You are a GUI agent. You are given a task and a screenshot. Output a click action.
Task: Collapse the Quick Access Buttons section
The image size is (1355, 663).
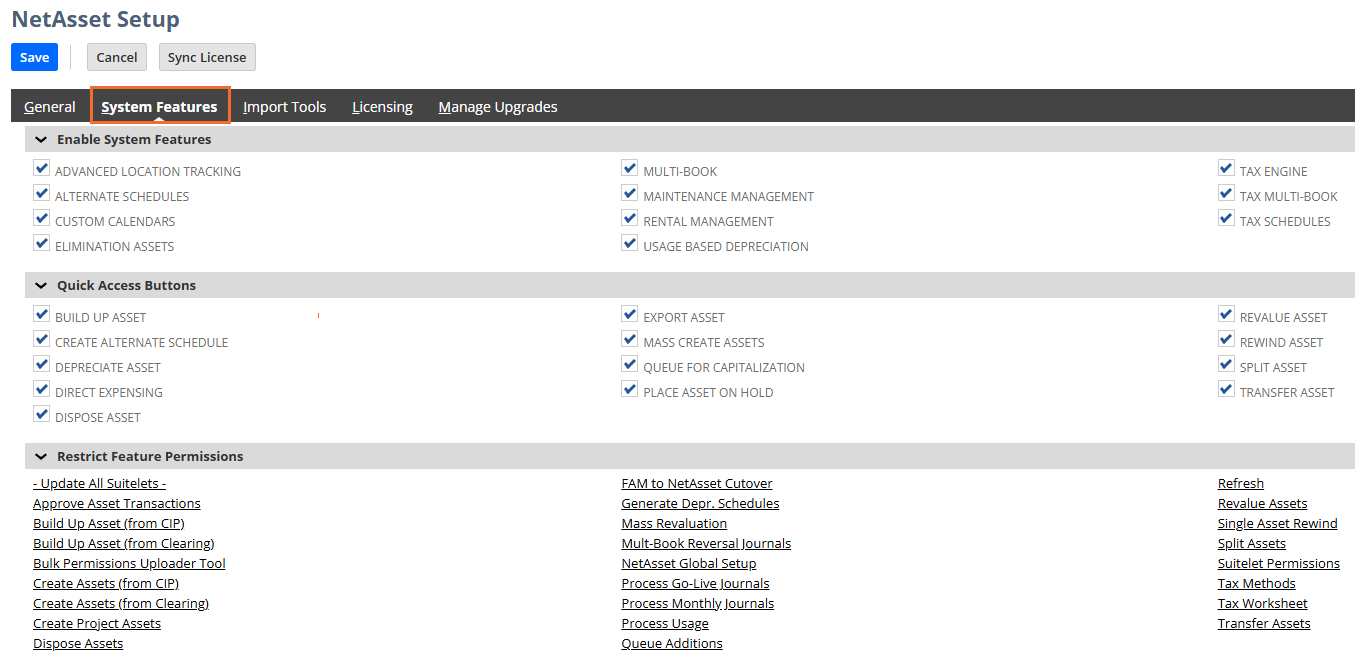[41, 285]
